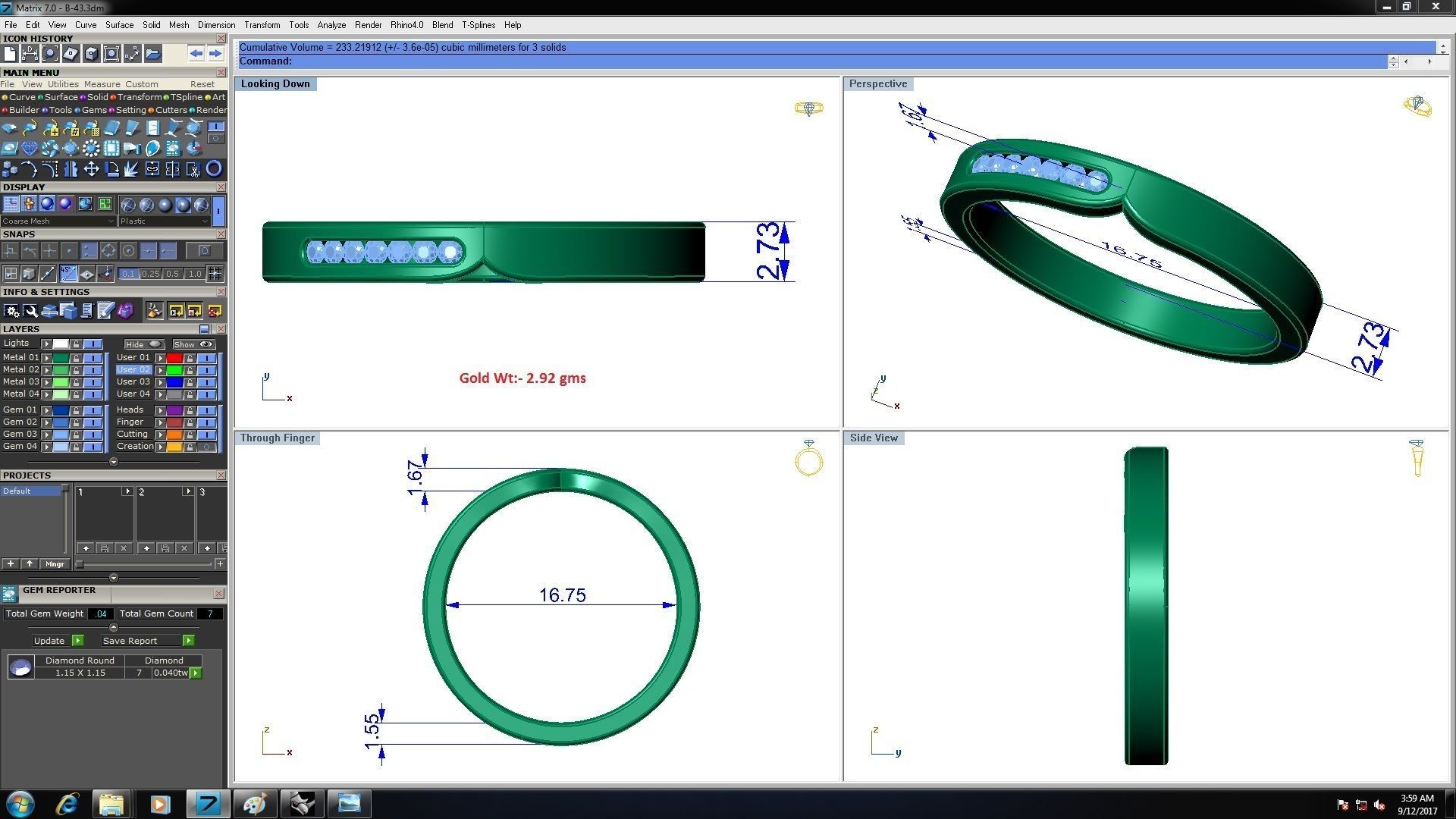Open the Analyze menu

[331, 25]
